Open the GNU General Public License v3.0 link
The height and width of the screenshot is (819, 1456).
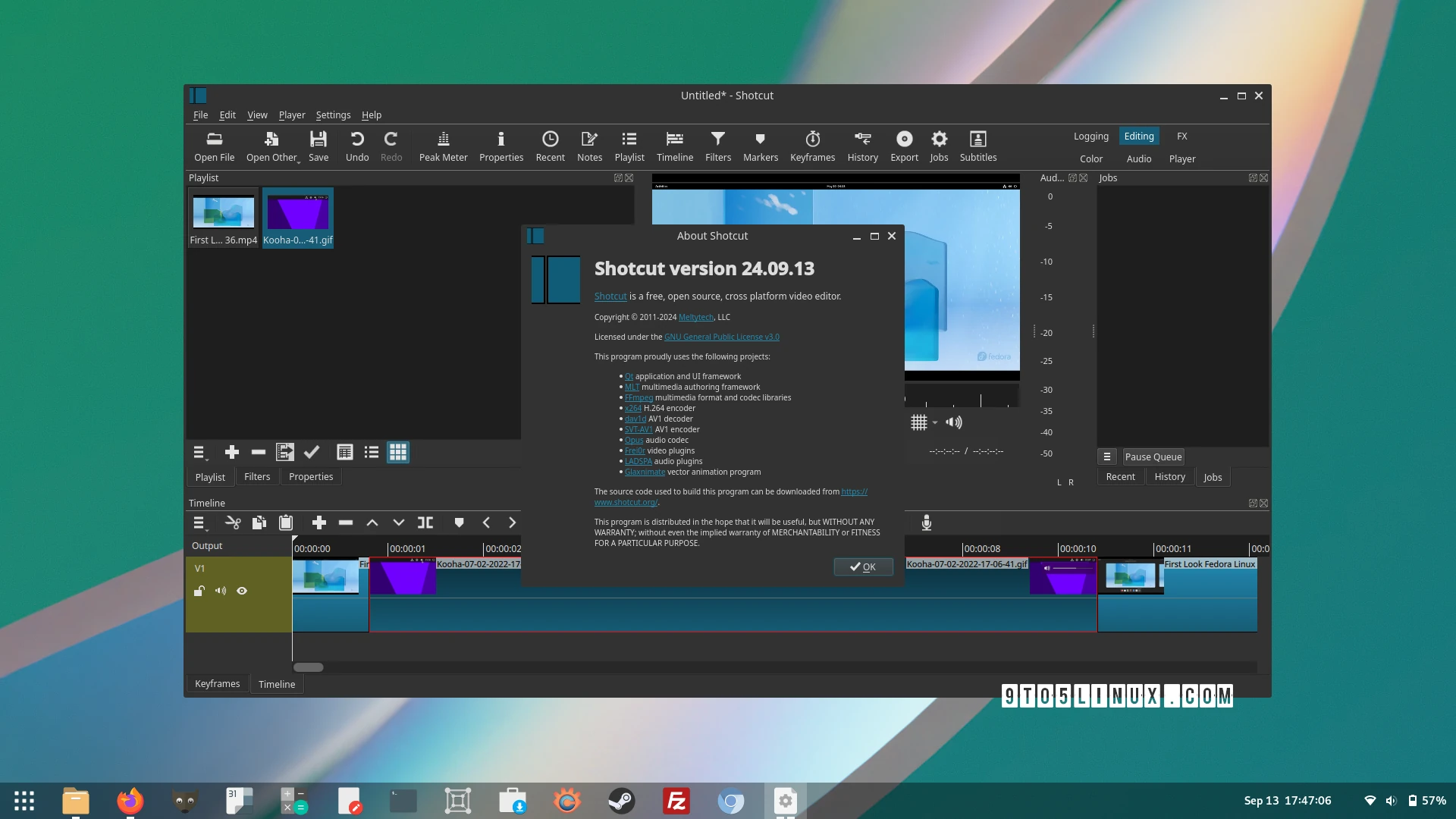coord(721,336)
